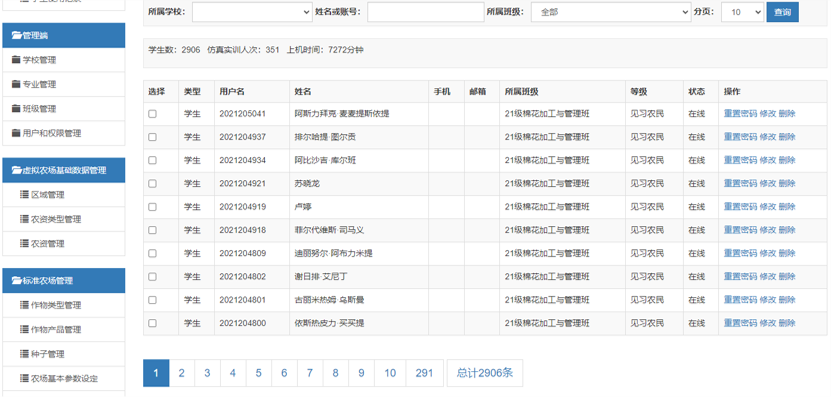Click list icon beside 农资管理
The height and width of the screenshot is (397, 831).
[x=24, y=243]
